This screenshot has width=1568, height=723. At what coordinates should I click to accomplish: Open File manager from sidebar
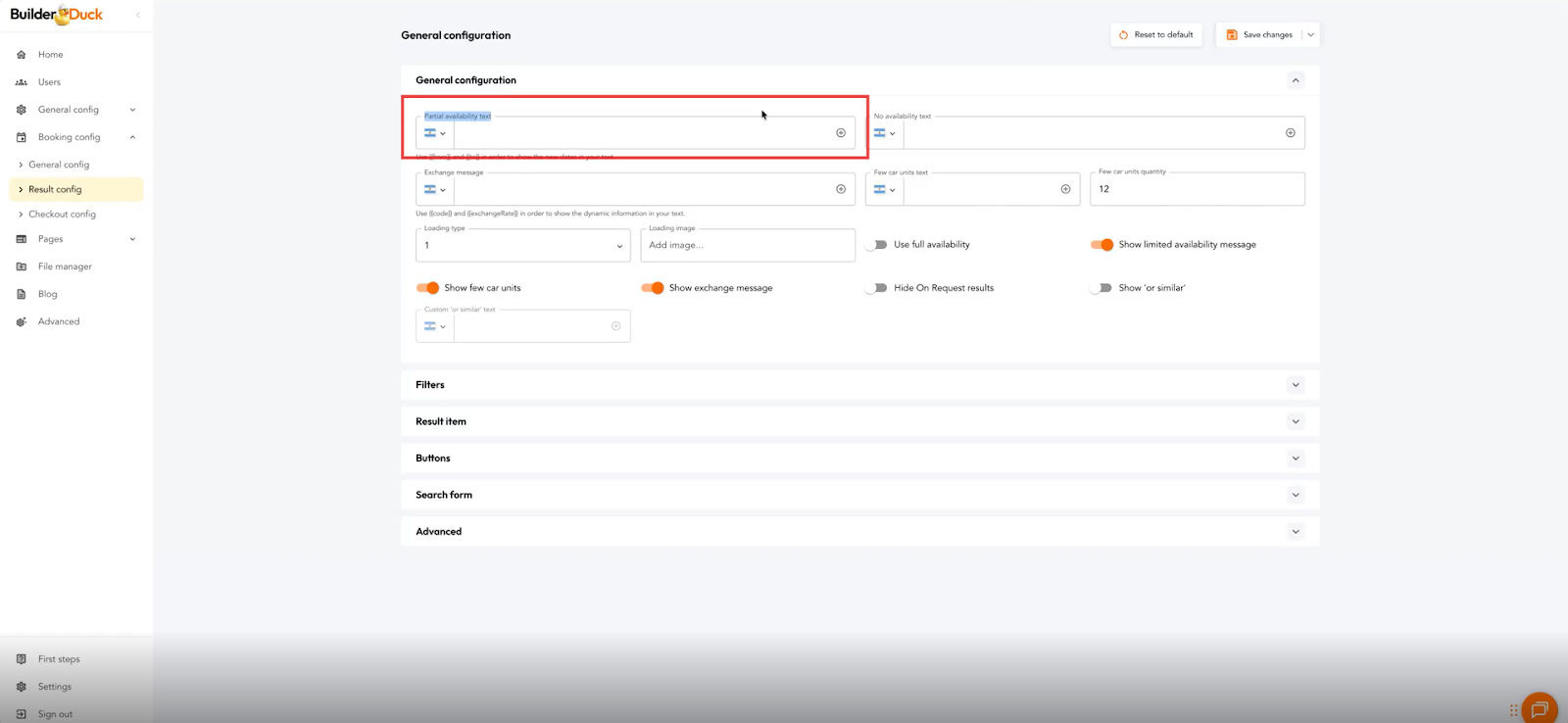pyautogui.click(x=65, y=266)
